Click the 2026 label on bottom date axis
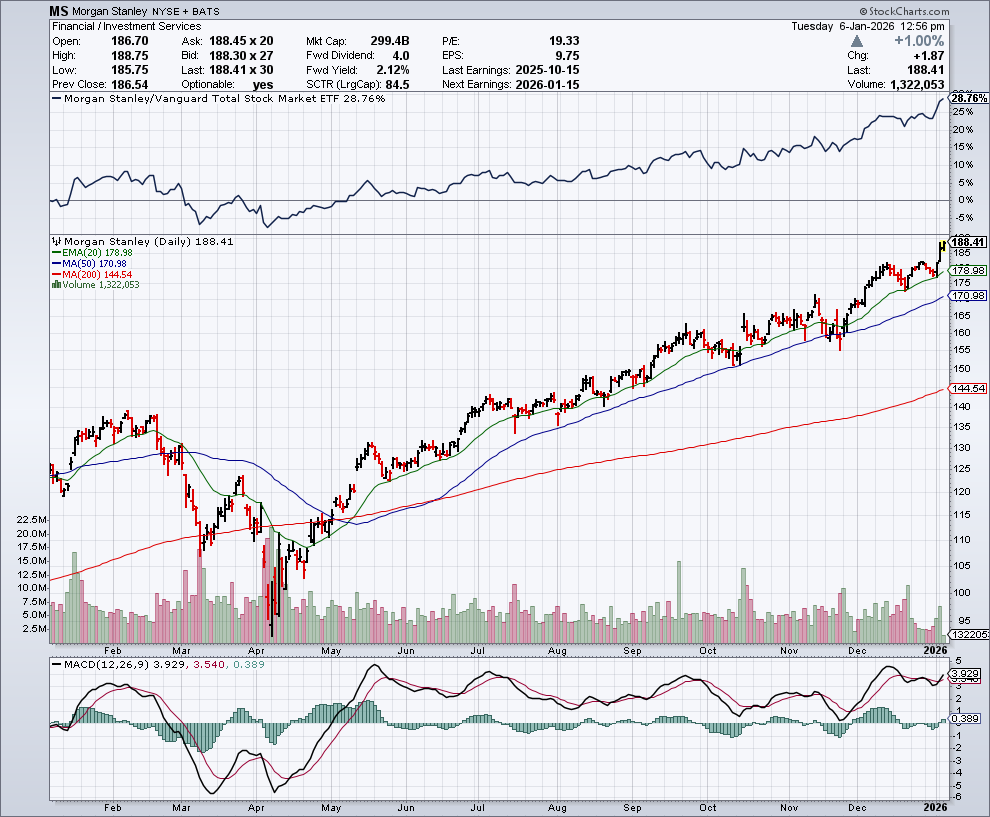 click(935, 807)
